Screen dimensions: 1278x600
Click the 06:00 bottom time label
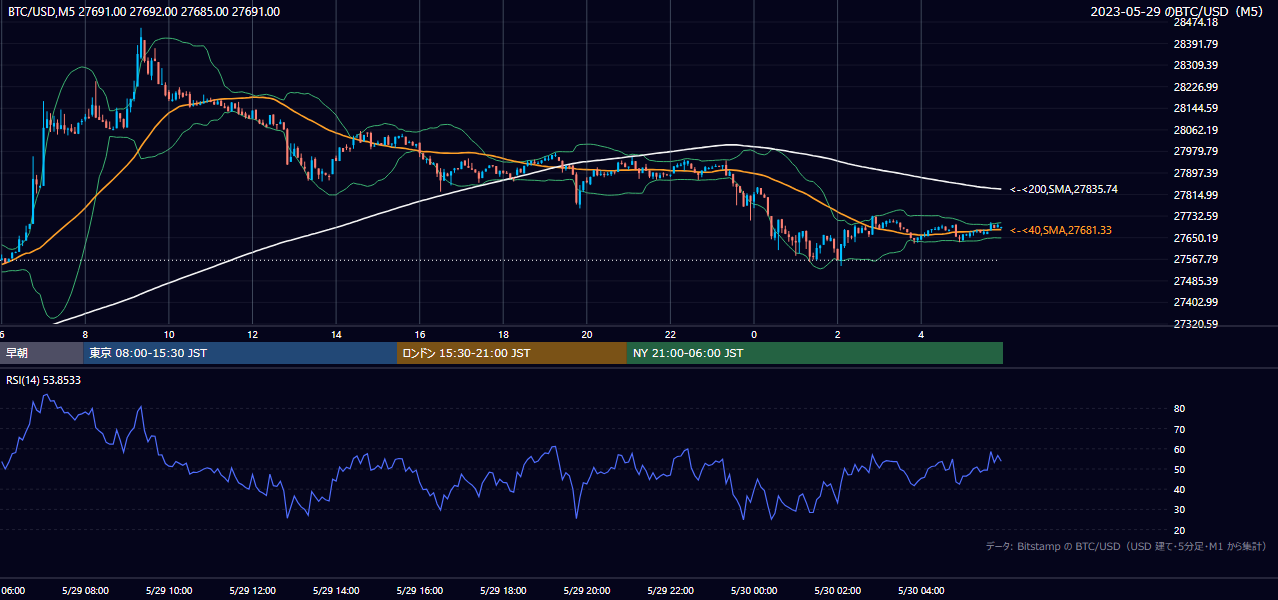[x=13, y=591]
